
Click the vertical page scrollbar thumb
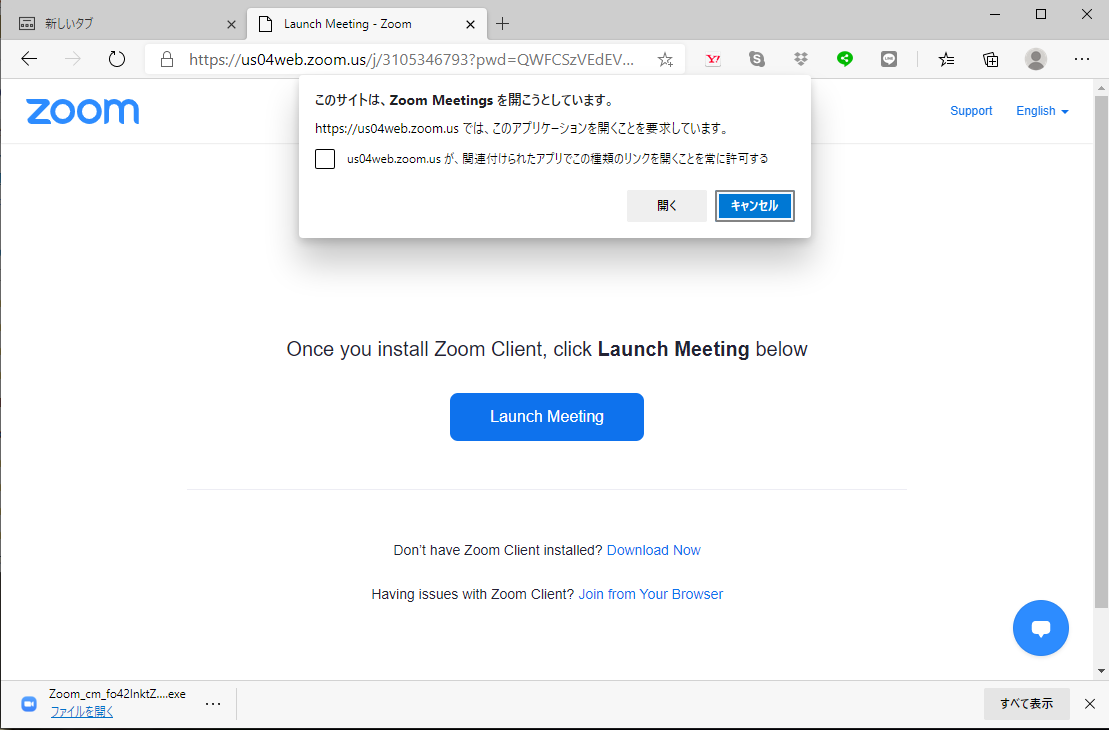1101,352
